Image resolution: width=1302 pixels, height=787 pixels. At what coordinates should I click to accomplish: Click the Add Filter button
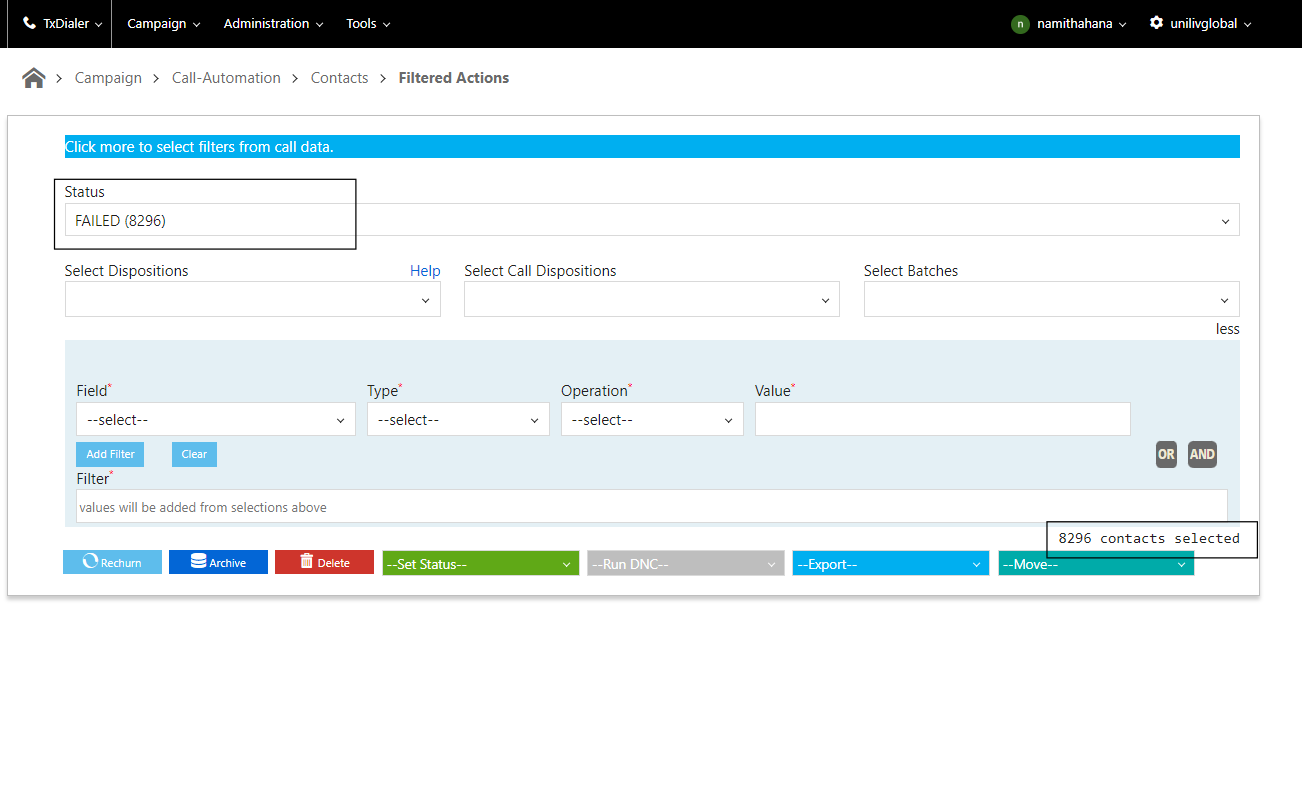(110, 454)
